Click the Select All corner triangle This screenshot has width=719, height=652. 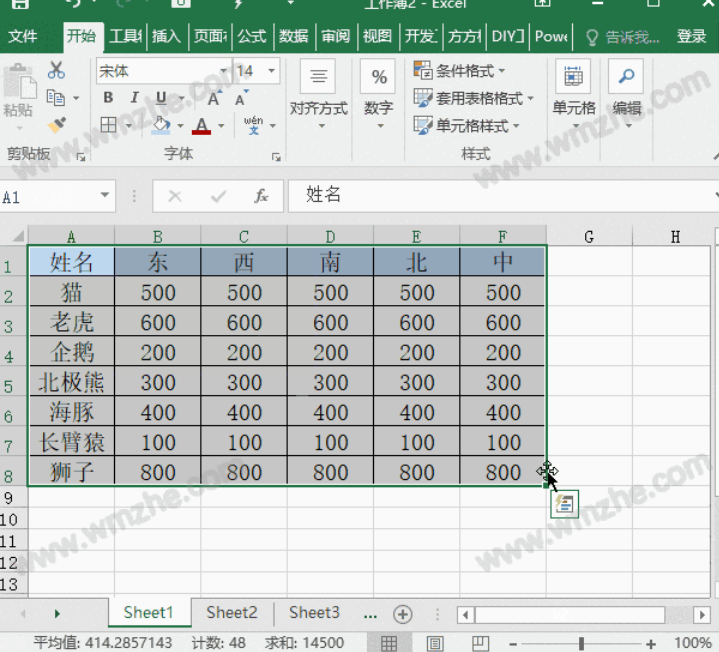coord(17,236)
